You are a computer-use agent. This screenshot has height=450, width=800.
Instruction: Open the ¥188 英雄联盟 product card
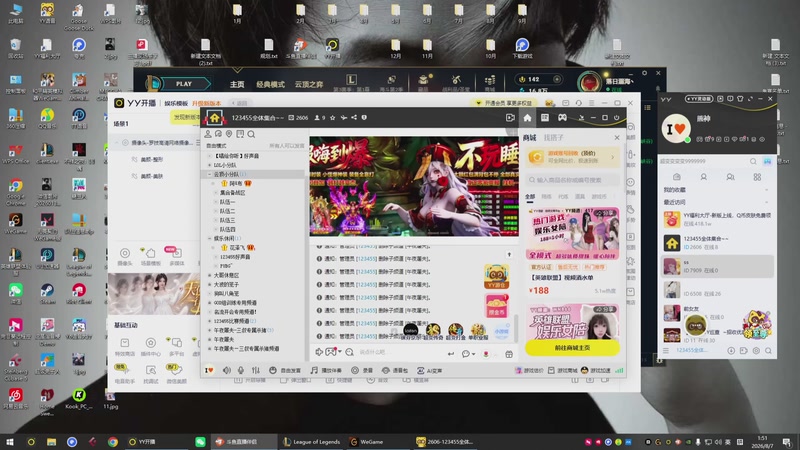click(572, 251)
